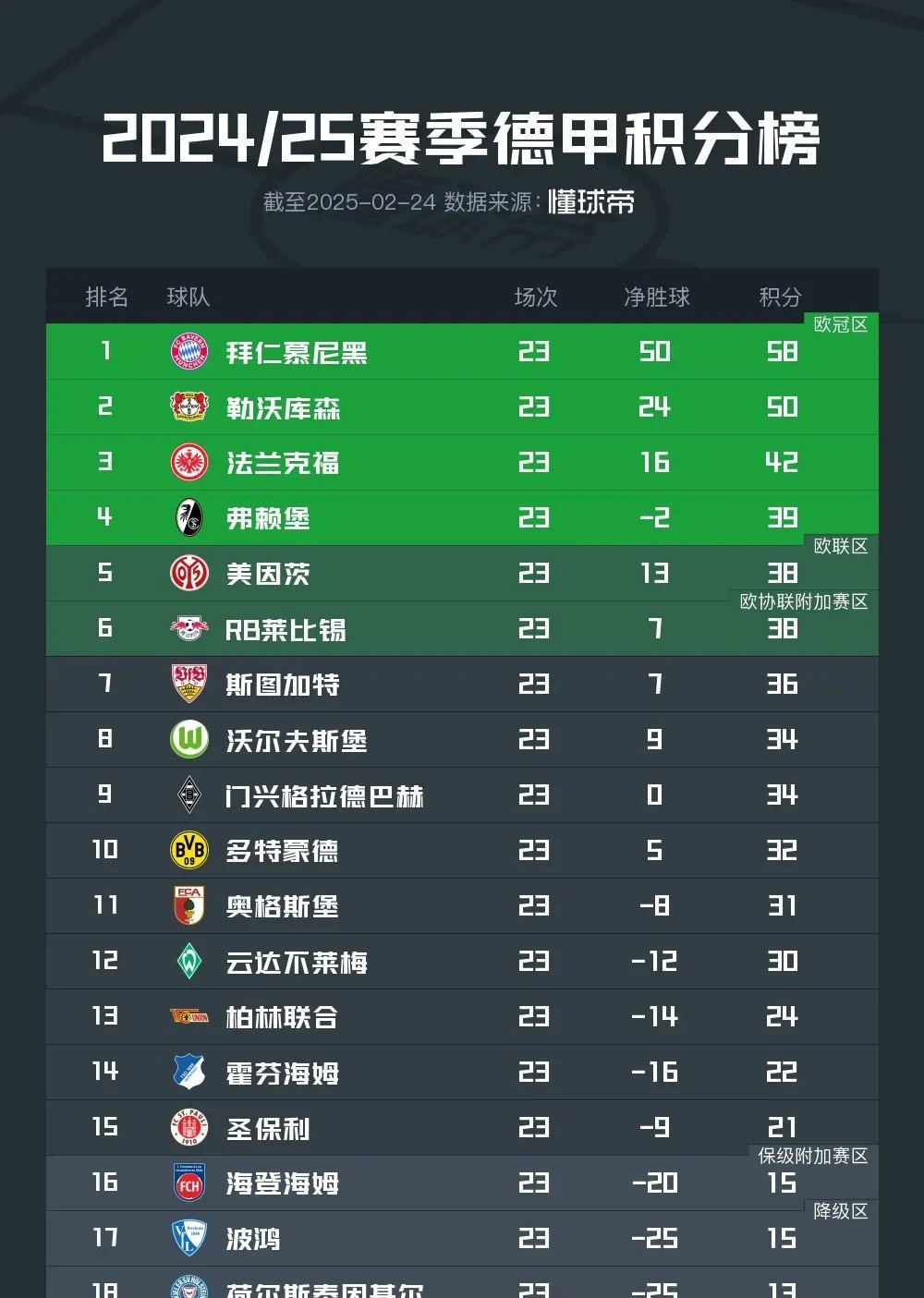
Task: Click the Borussia Dortmund BVB logo
Action: click(x=189, y=850)
